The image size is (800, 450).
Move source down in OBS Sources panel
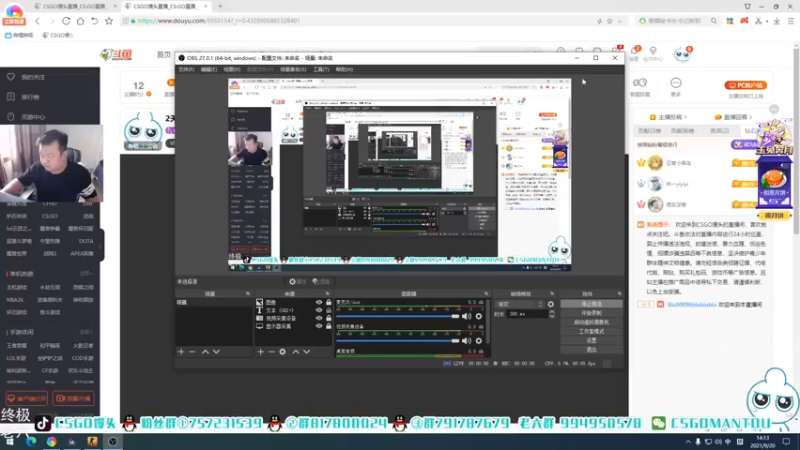(x=307, y=352)
